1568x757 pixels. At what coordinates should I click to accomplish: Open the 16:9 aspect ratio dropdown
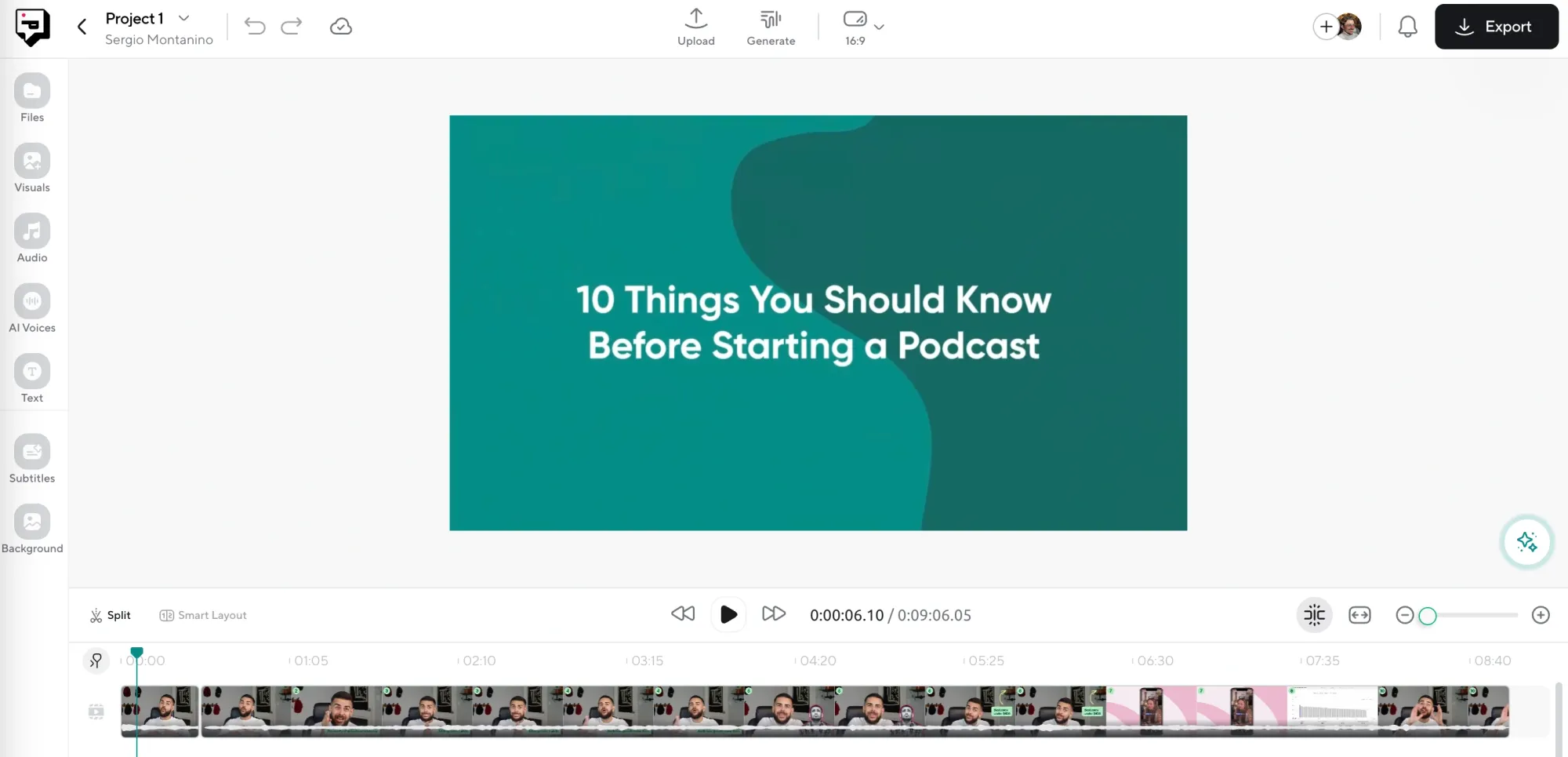click(x=863, y=26)
